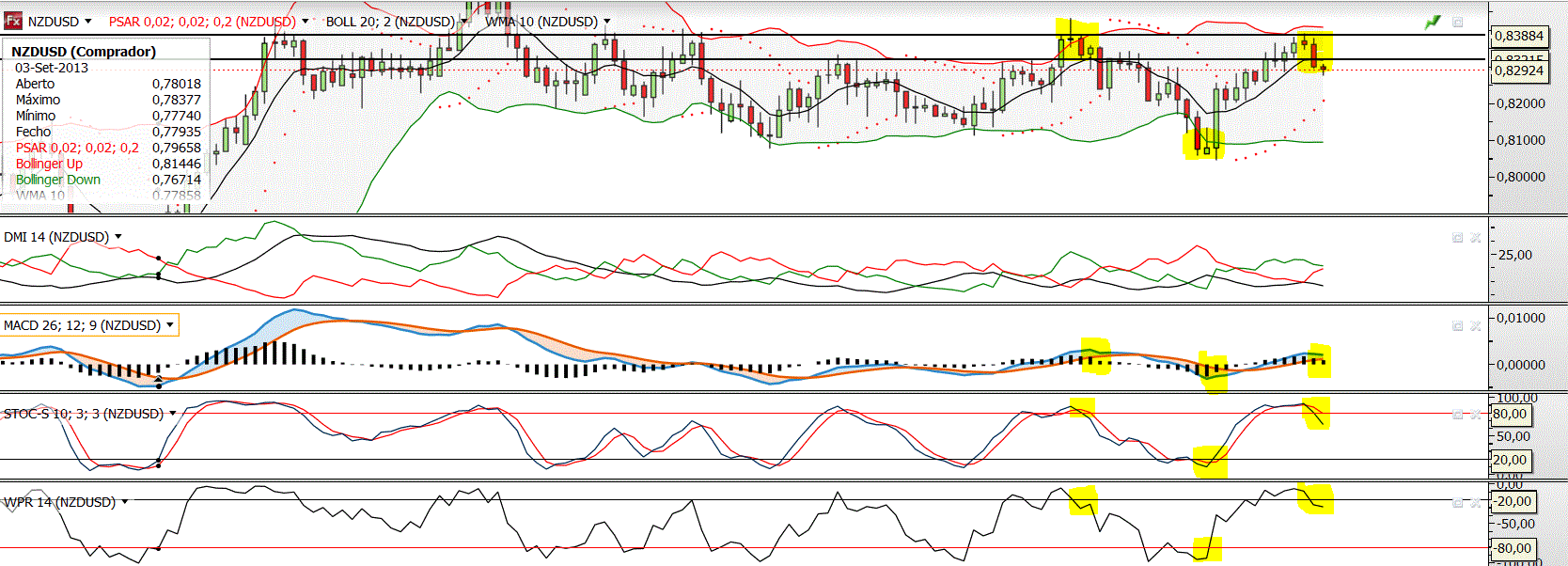Open the PSAR indicator dropdown arrow
The width and height of the screenshot is (1568, 566).
[305, 22]
